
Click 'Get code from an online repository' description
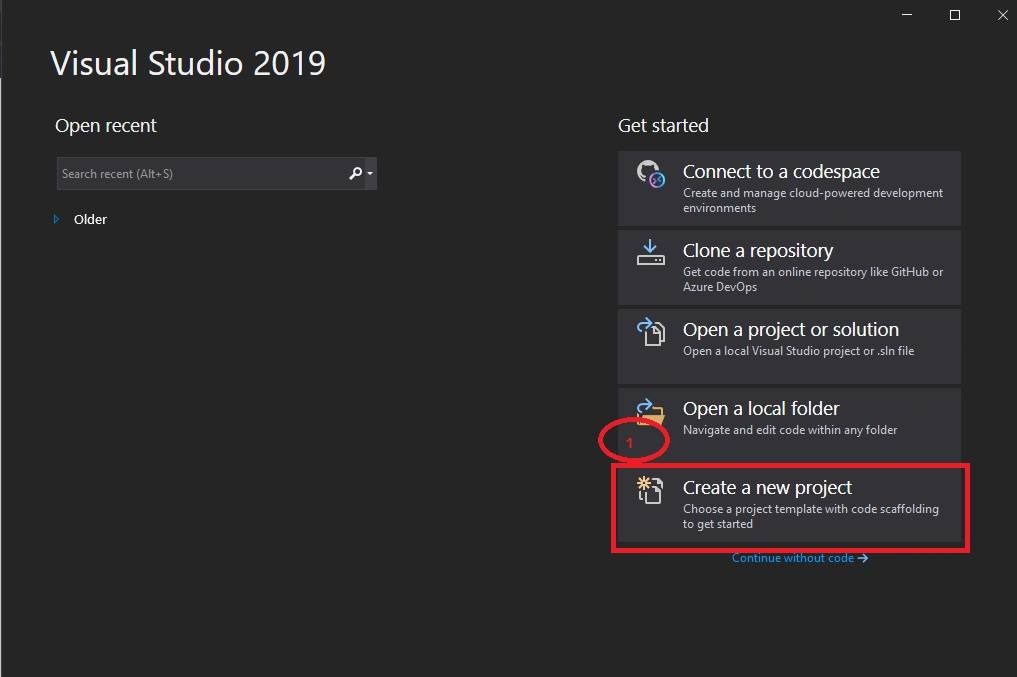813,279
